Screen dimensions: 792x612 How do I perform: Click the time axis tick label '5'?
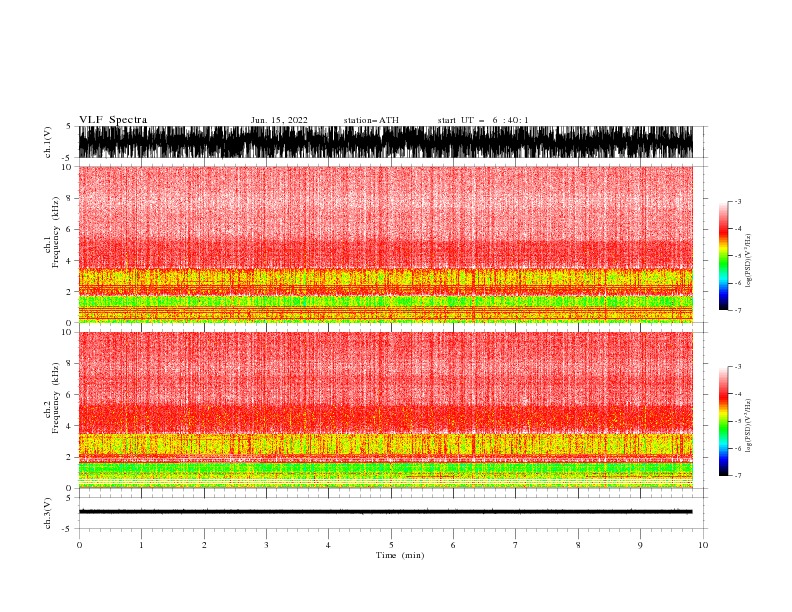pos(391,545)
